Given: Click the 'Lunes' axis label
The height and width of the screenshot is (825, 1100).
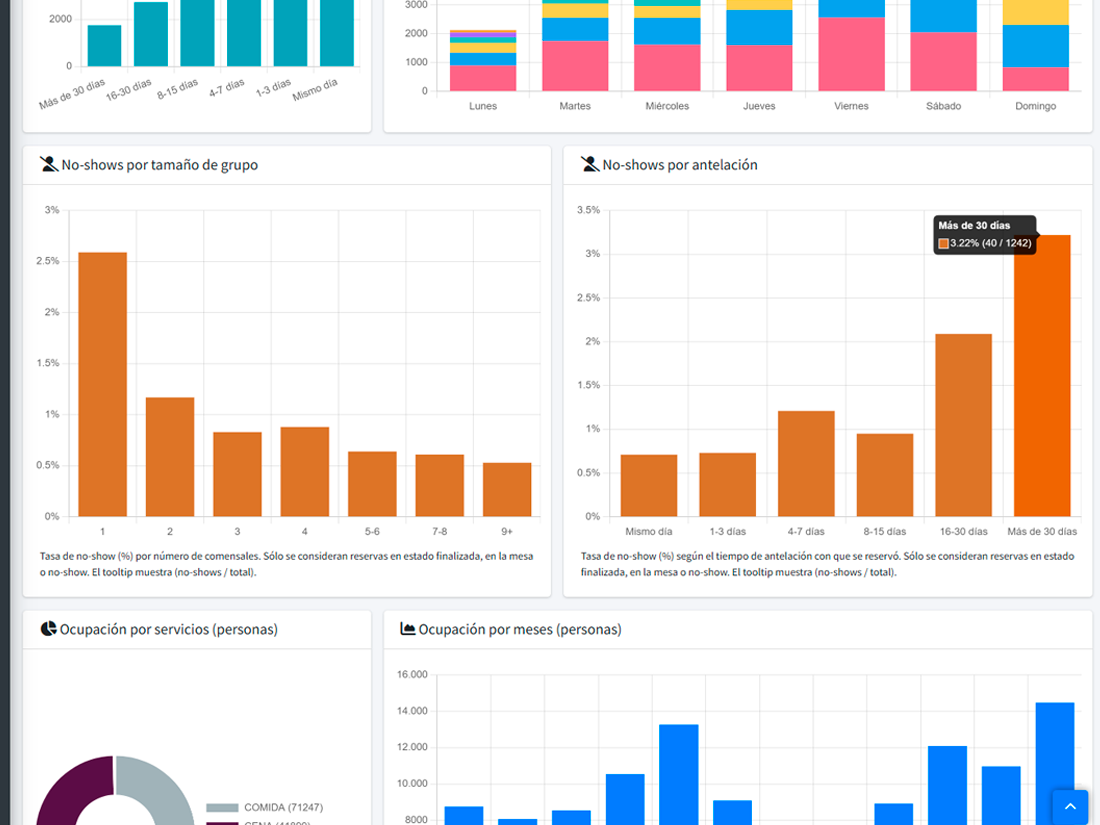Looking at the screenshot, I should (x=483, y=106).
